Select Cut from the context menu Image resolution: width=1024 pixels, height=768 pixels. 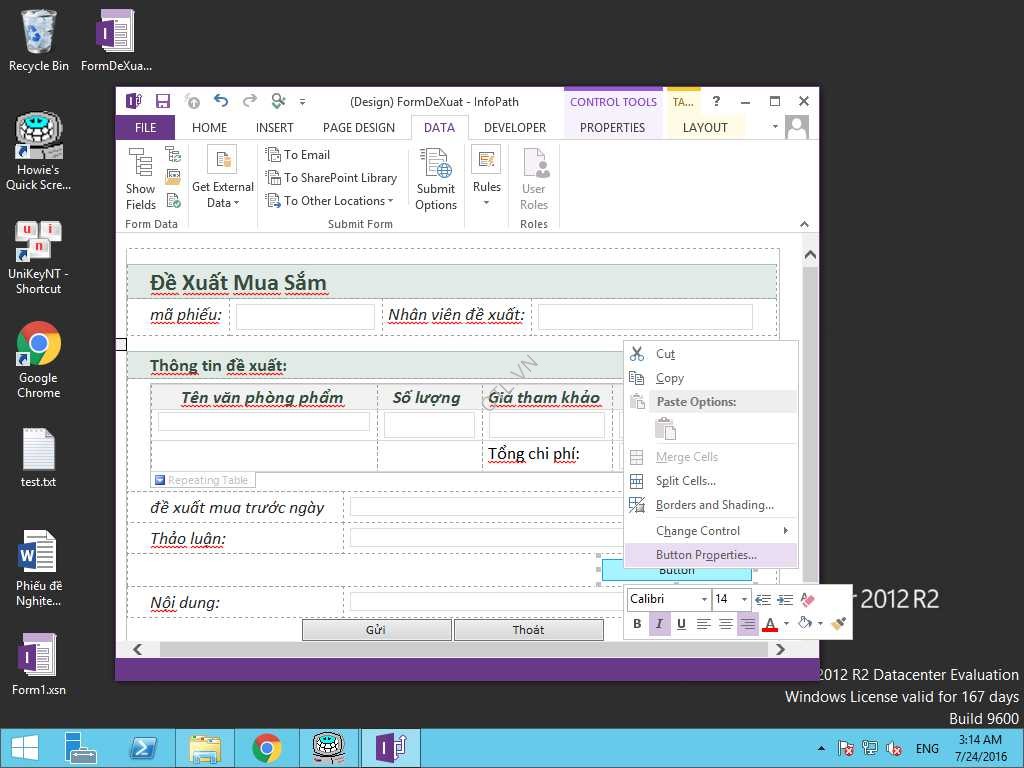(665, 354)
